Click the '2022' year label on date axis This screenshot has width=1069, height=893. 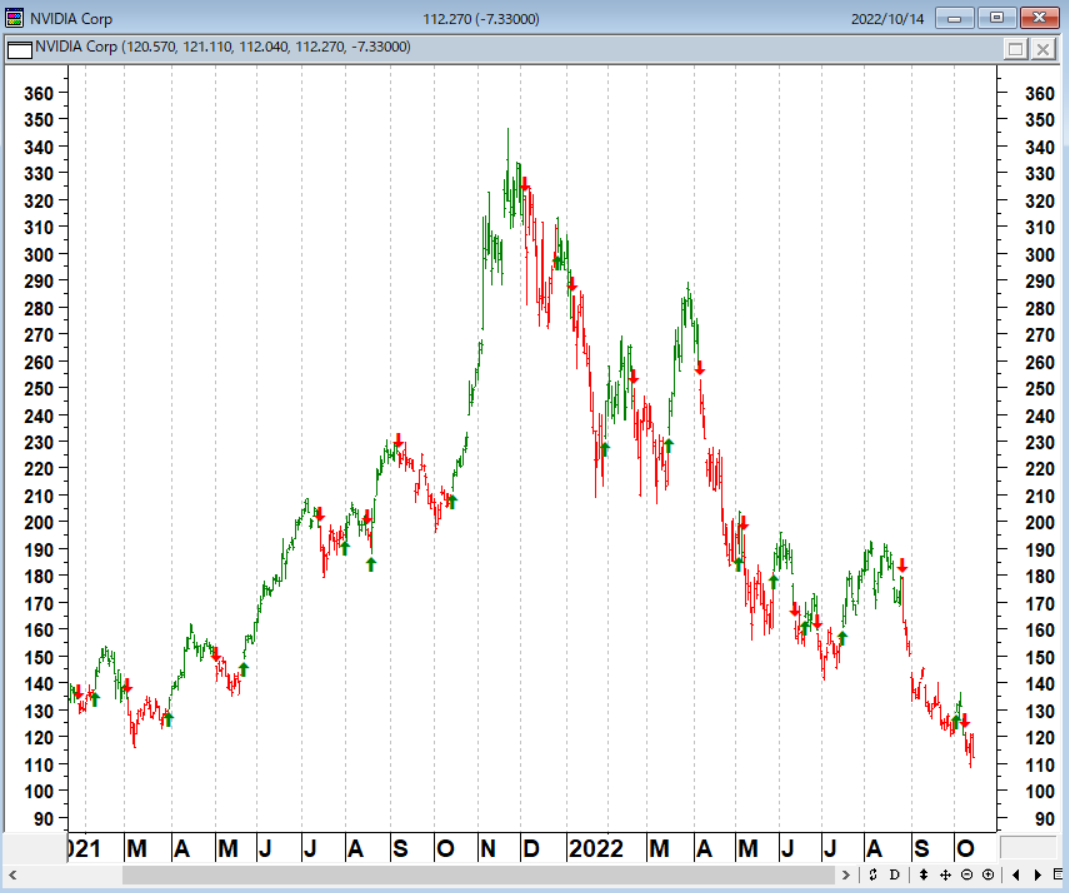click(596, 849)
